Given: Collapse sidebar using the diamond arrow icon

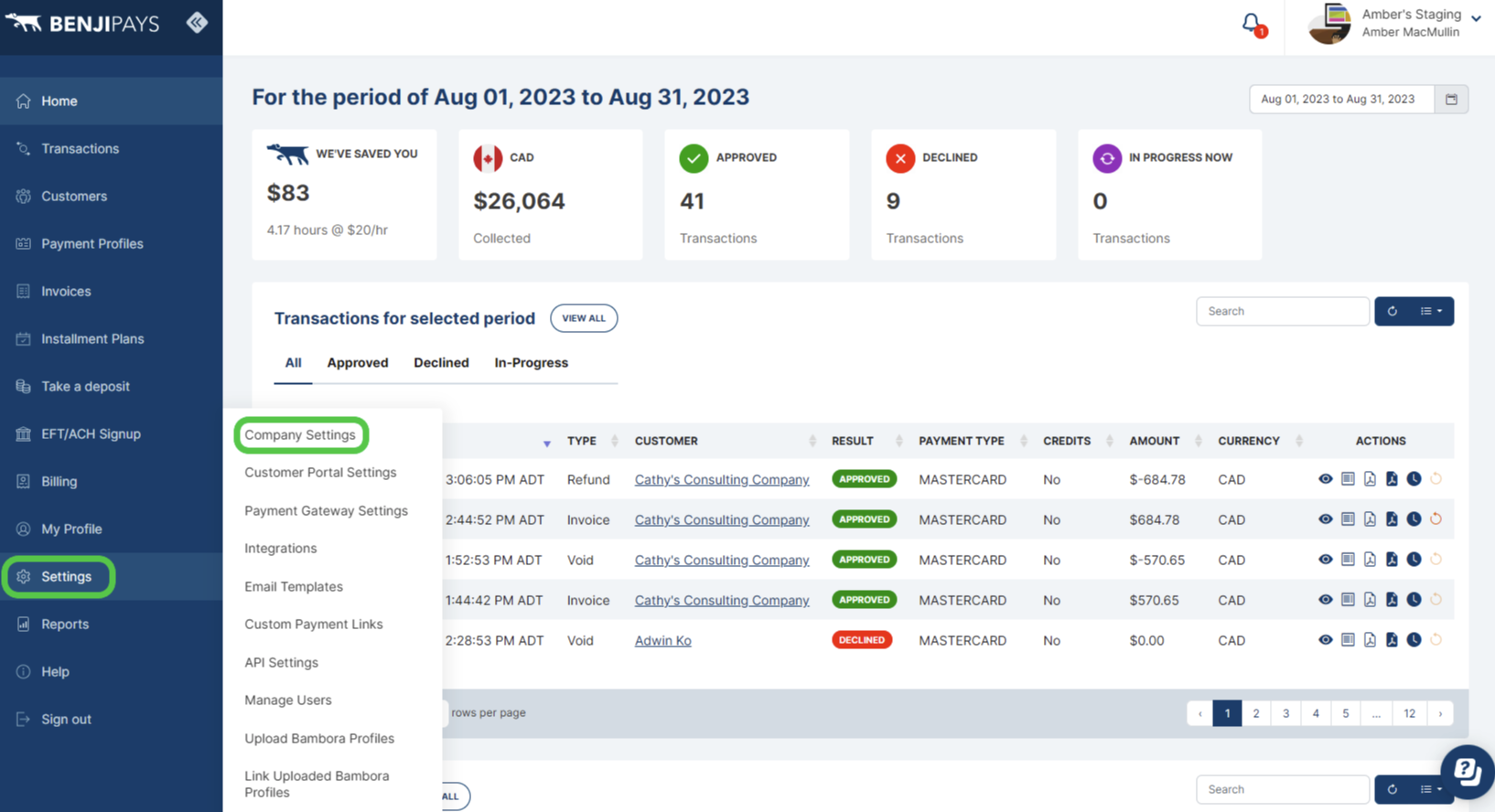Looking at the screenshot, I should coord(197,23).
